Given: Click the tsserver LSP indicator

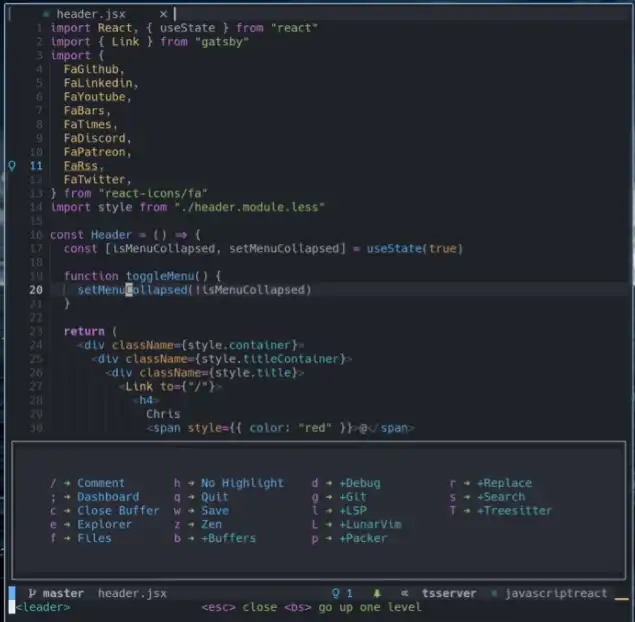Looking at the screenshot, I should [449, 594].
